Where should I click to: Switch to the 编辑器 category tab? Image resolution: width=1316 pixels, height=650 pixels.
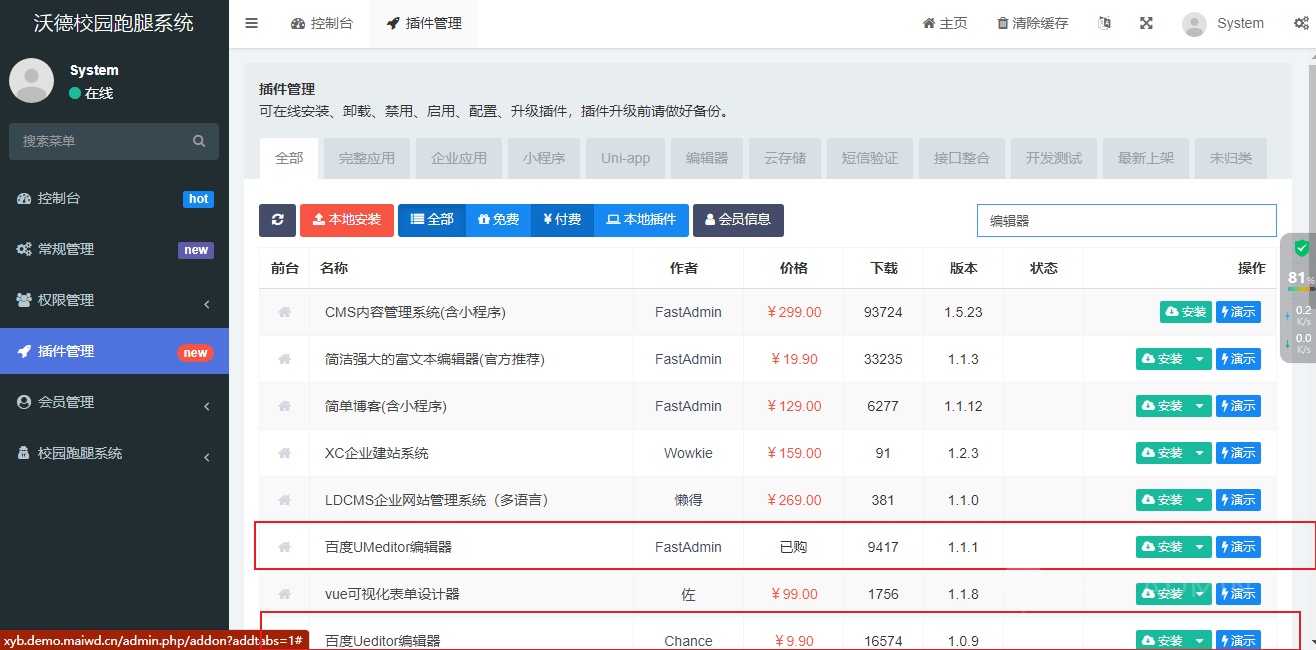click(x=706, y=158)
